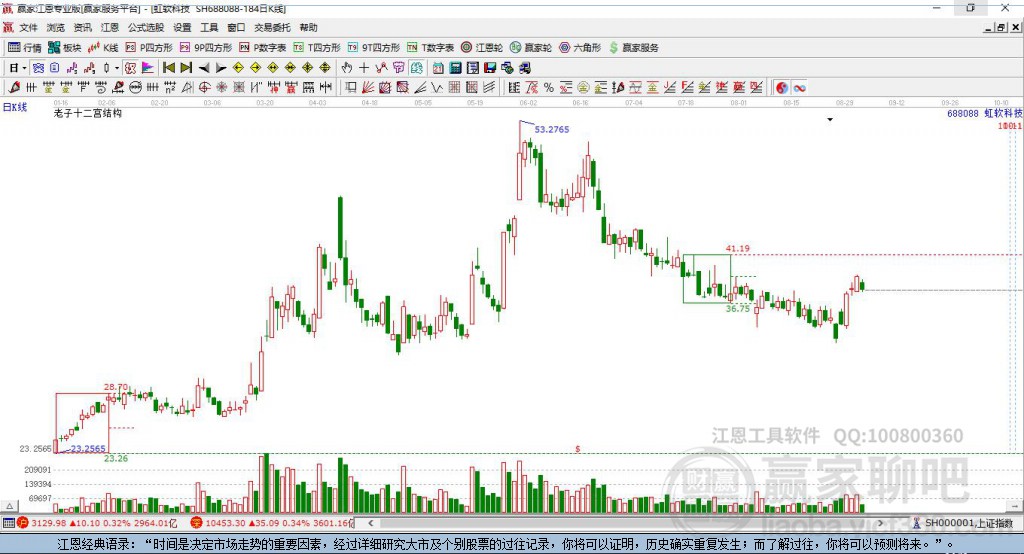Screen dimensions: 1024x554
Task: Click the 日K线 period label
Action: click(15, 107)
